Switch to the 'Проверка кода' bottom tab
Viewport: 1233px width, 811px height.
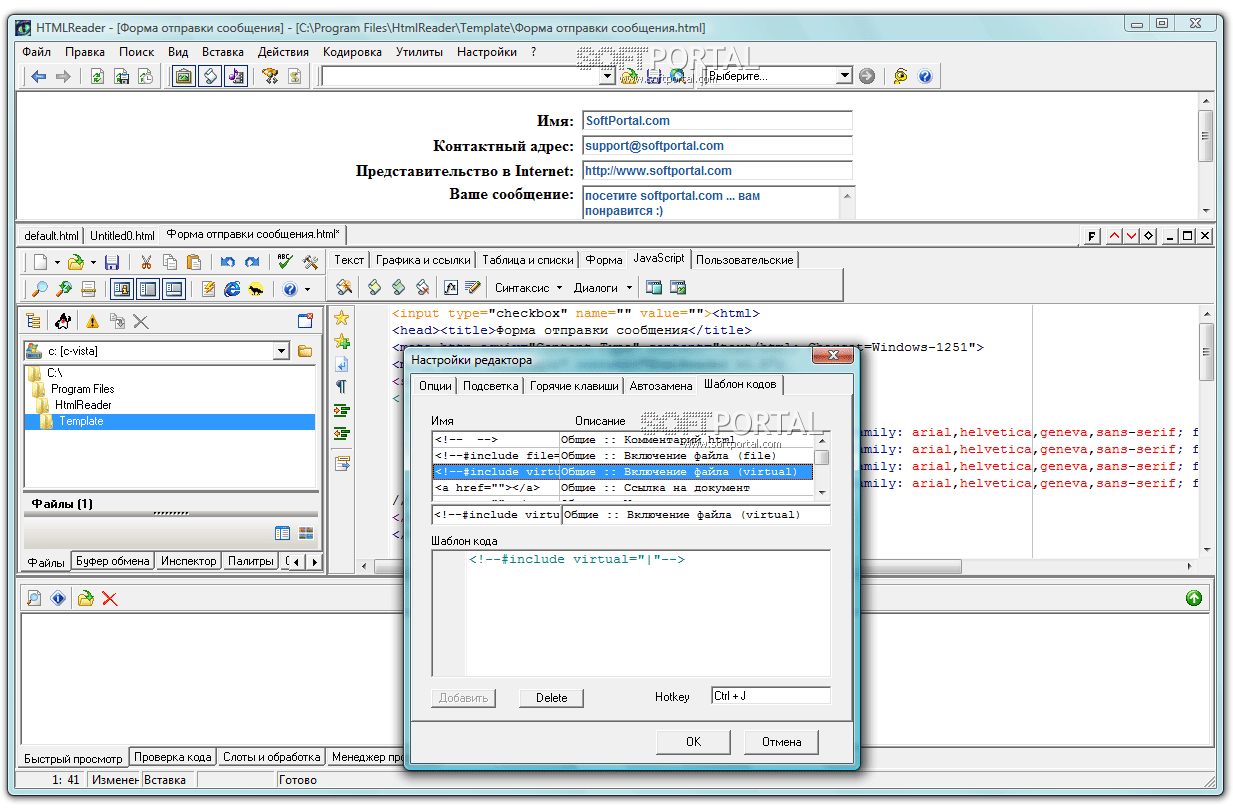173,757
